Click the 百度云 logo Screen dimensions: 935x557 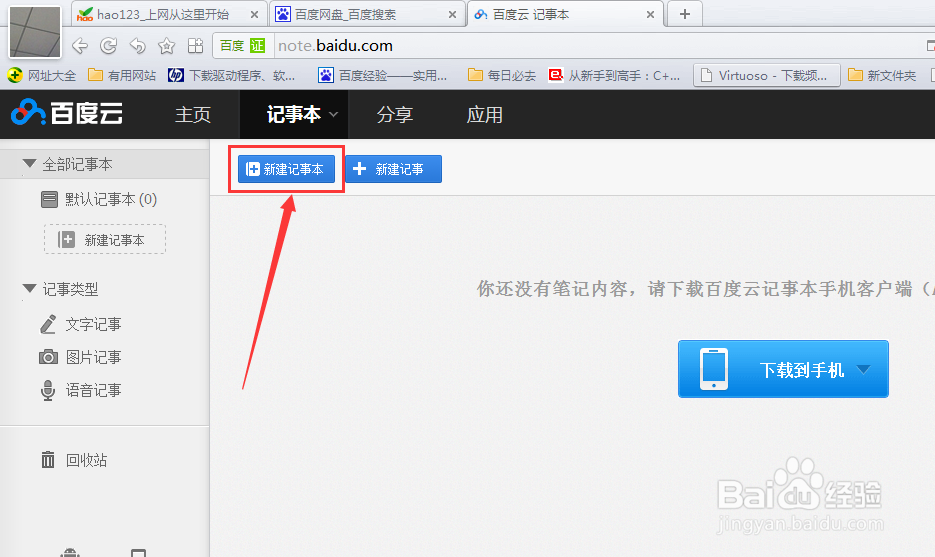point(67,113)
